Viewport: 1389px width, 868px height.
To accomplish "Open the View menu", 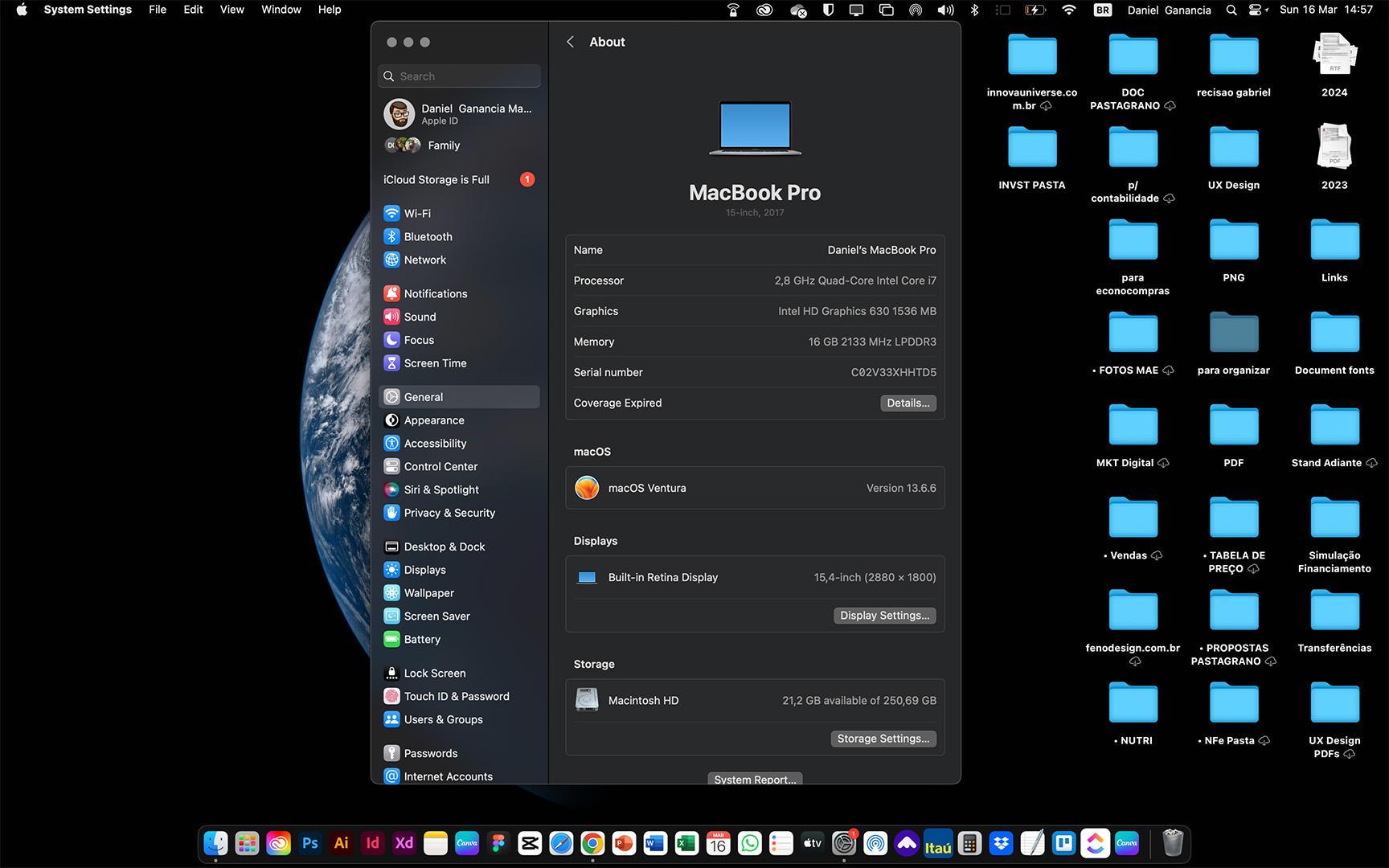I will click(x=231, y=10).
